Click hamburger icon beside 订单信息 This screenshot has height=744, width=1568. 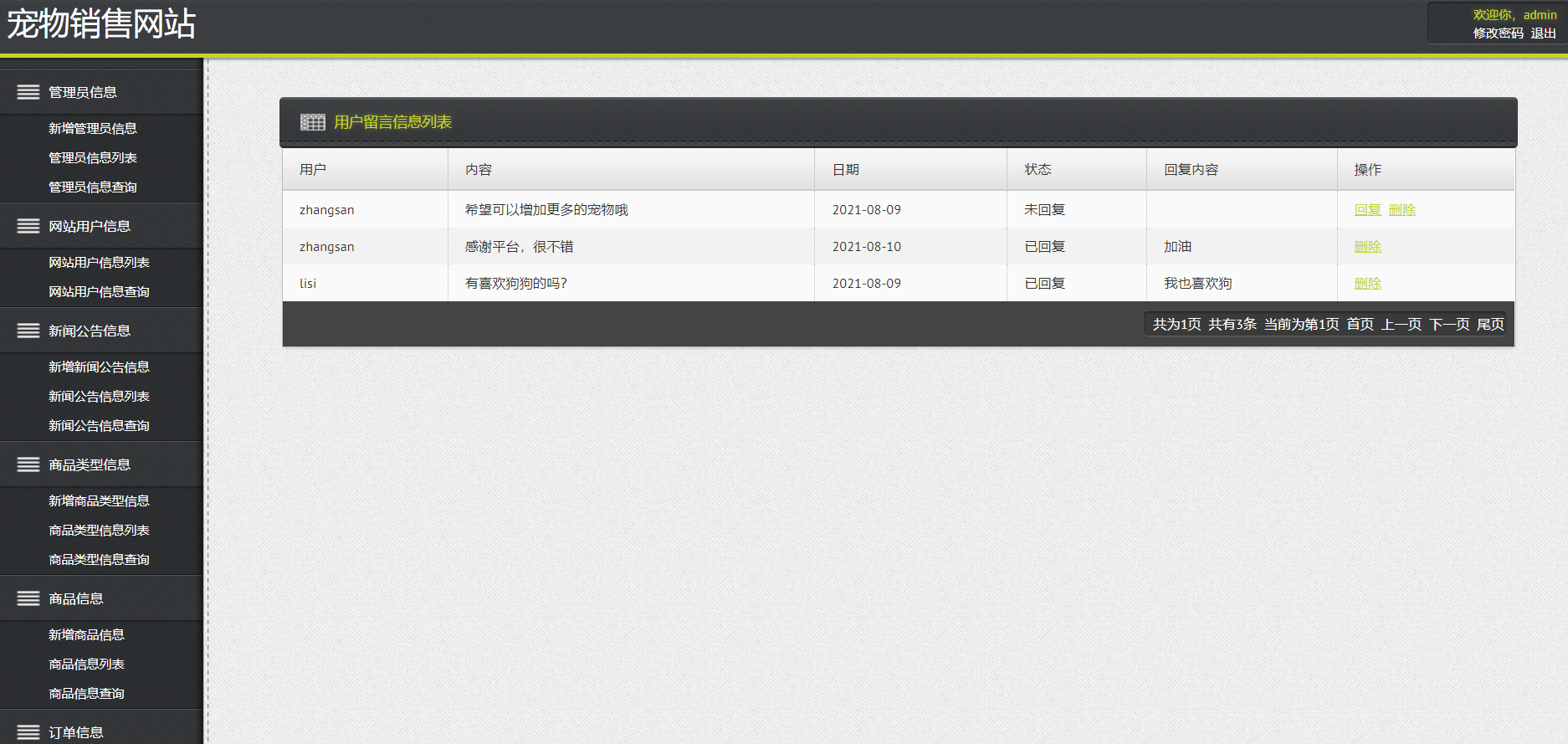tap(28, 732)
